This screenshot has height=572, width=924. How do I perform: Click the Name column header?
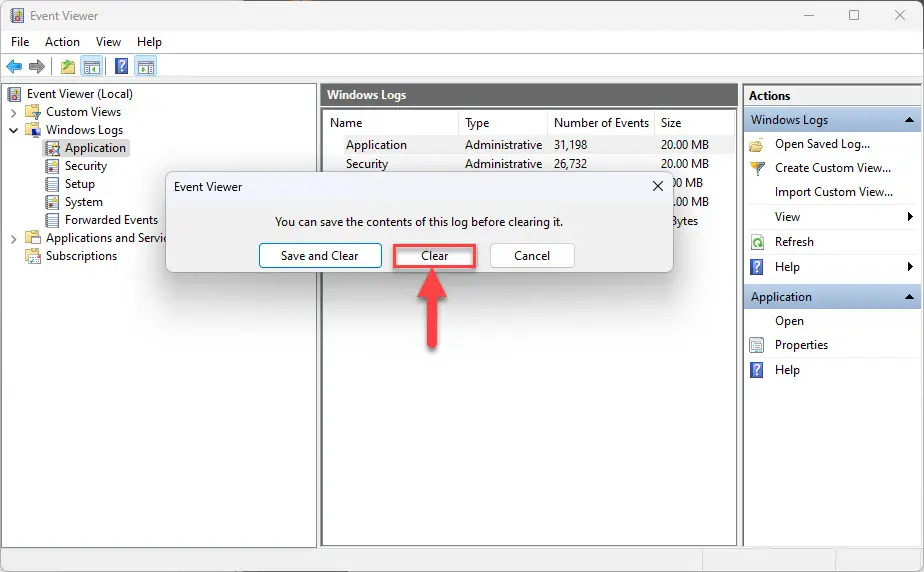(392, 123)
